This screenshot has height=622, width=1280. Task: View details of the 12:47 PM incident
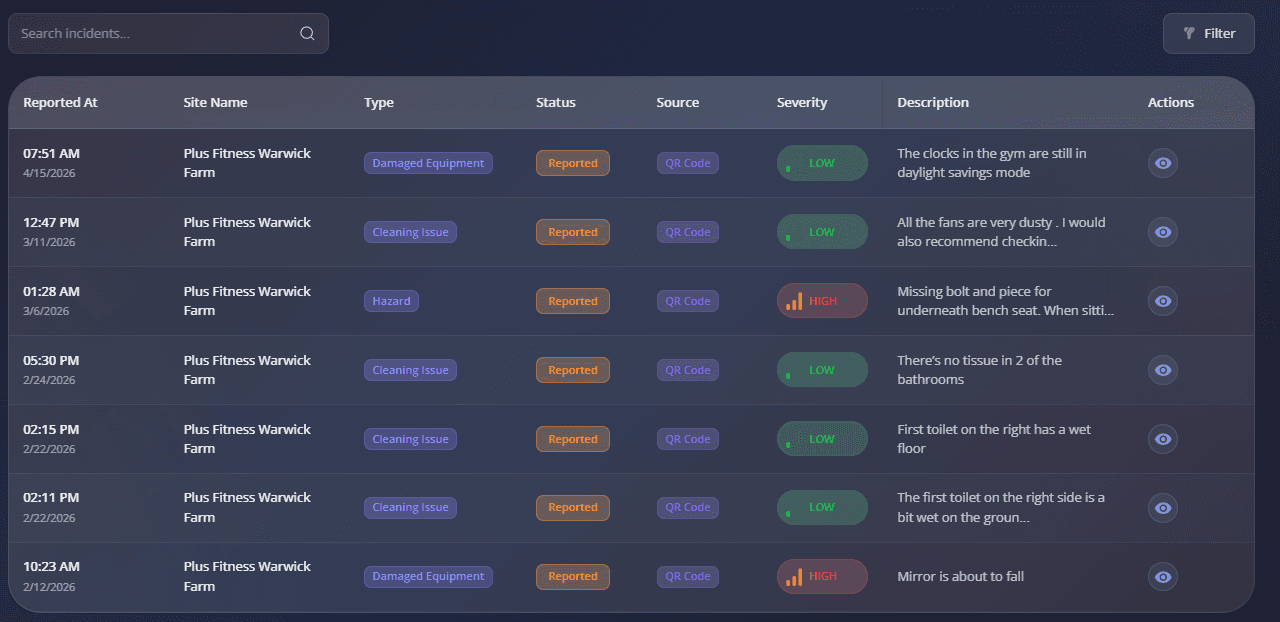pos(1162,232)
